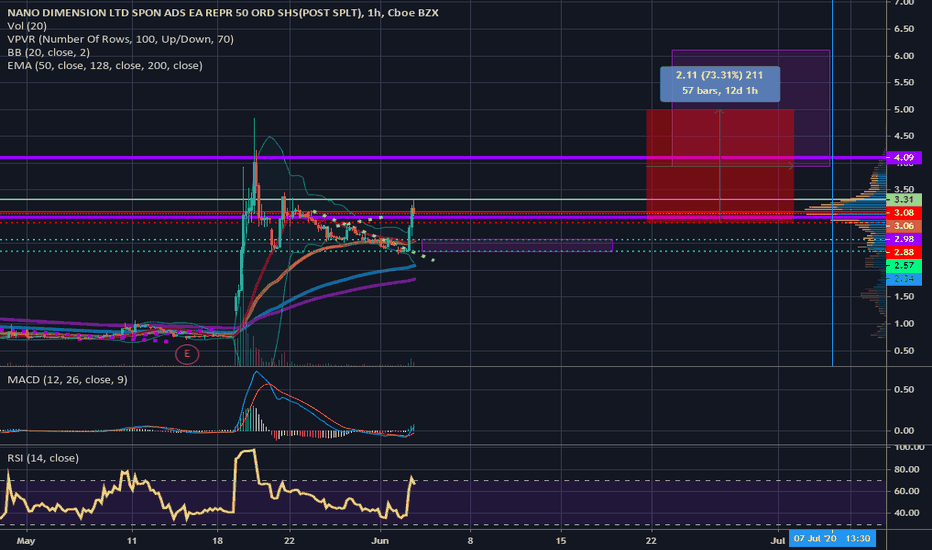Click the '07 Jul '20 13:30' date label
This screenshot has height=550, width=932.
coord(832,539)
